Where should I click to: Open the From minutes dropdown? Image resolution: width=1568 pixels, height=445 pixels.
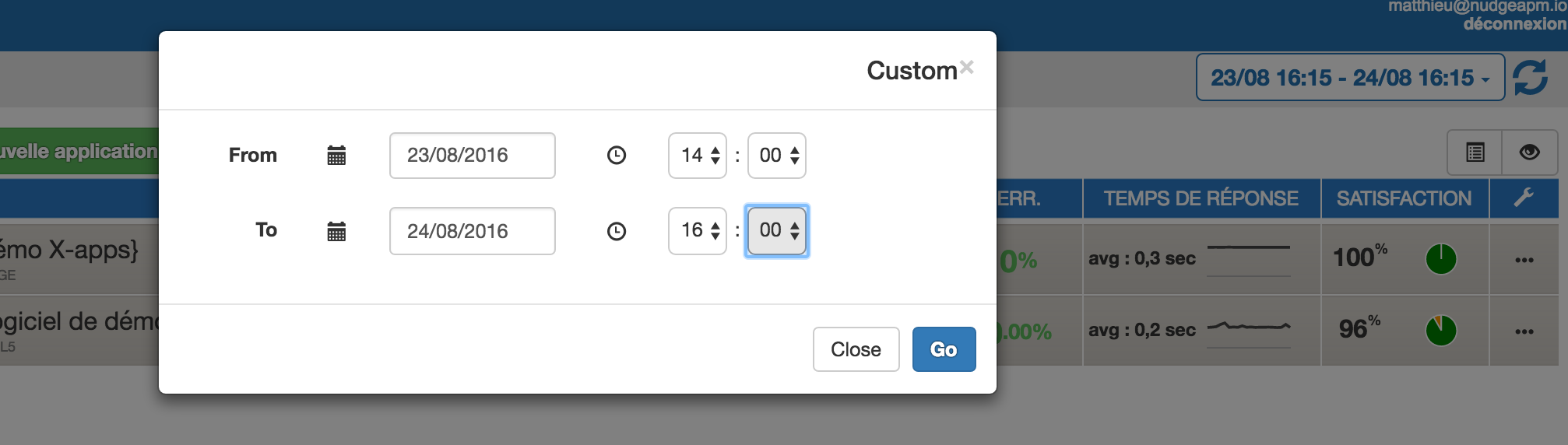(777, 156)
